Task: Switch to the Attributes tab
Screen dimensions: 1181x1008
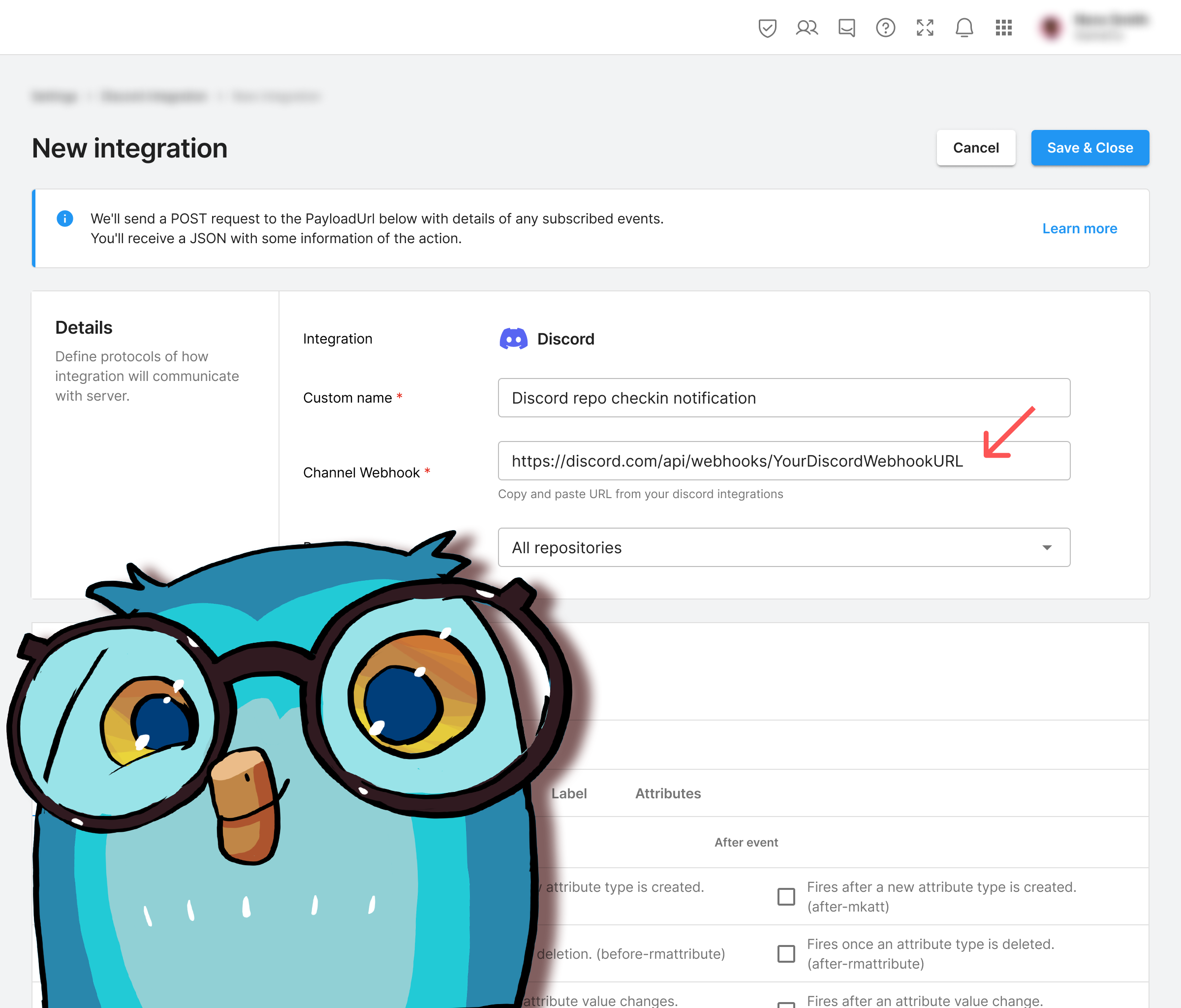Action: click(x=667, y=793)
